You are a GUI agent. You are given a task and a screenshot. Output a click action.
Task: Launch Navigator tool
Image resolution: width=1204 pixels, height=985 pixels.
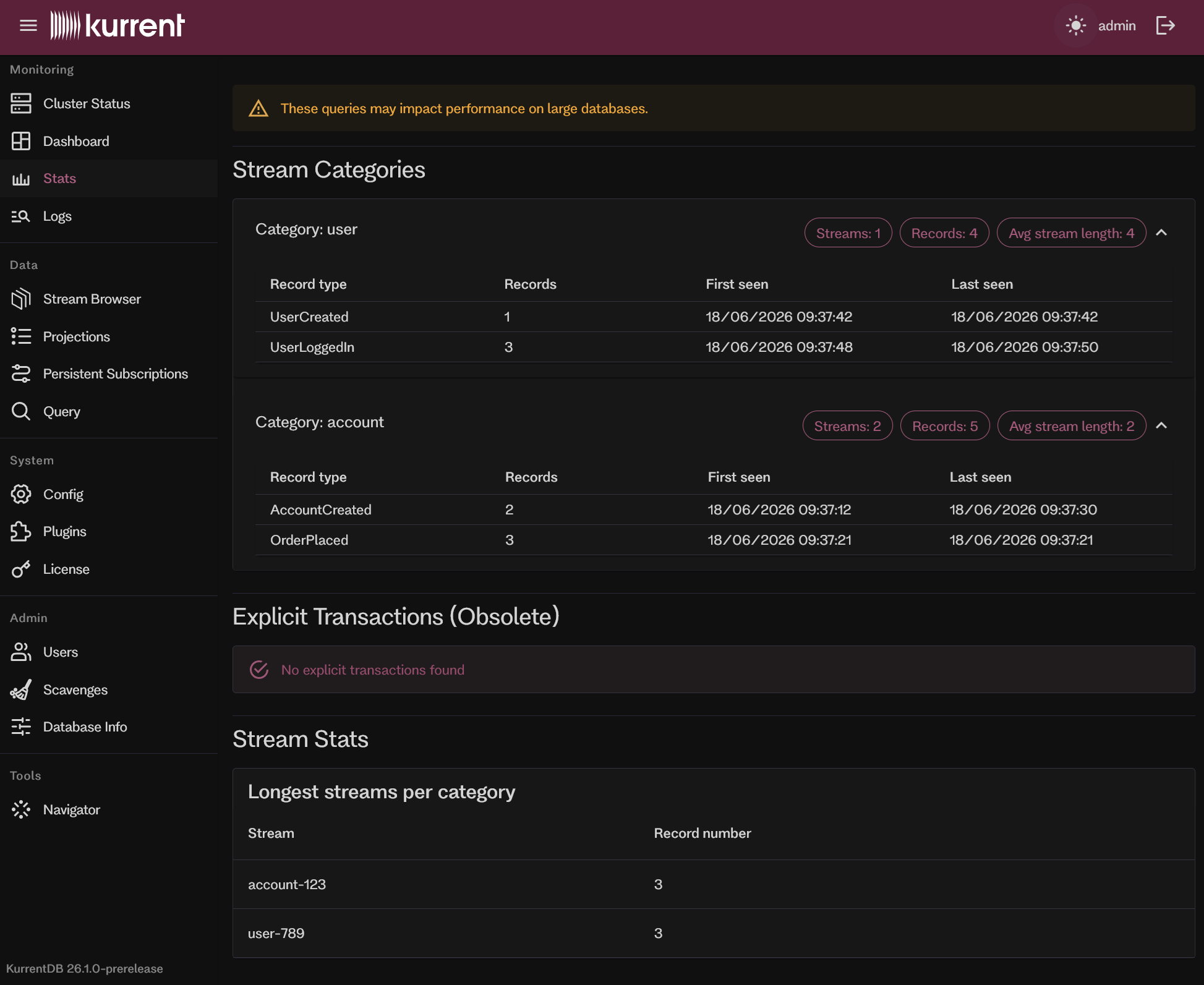109,809
